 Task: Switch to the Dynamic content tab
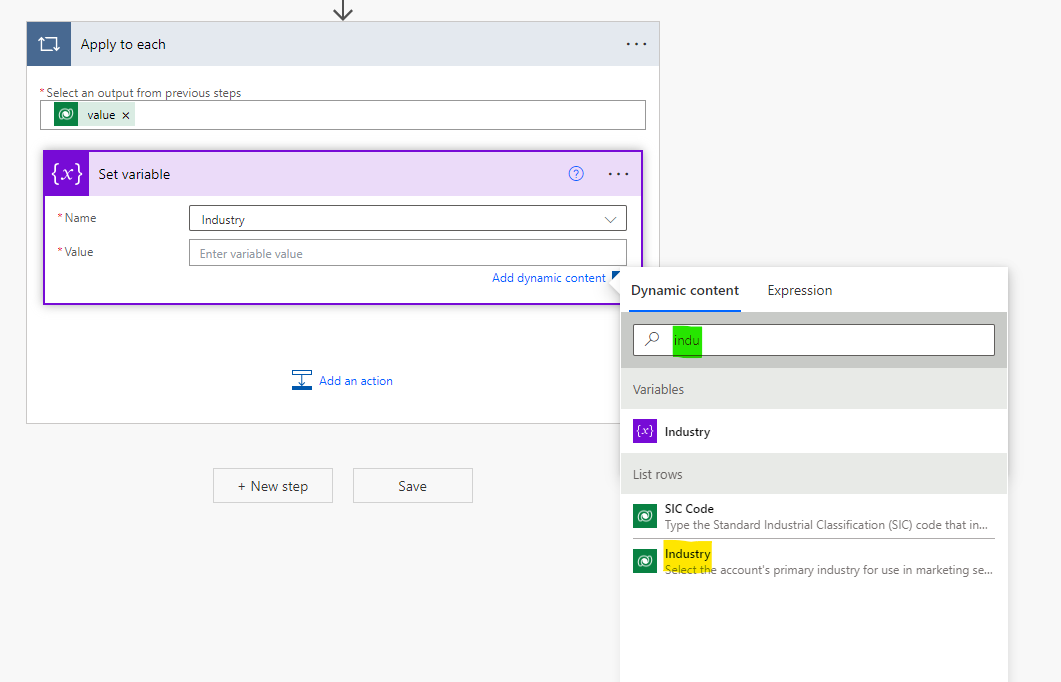pyautogui.click(x=684, y=290)
